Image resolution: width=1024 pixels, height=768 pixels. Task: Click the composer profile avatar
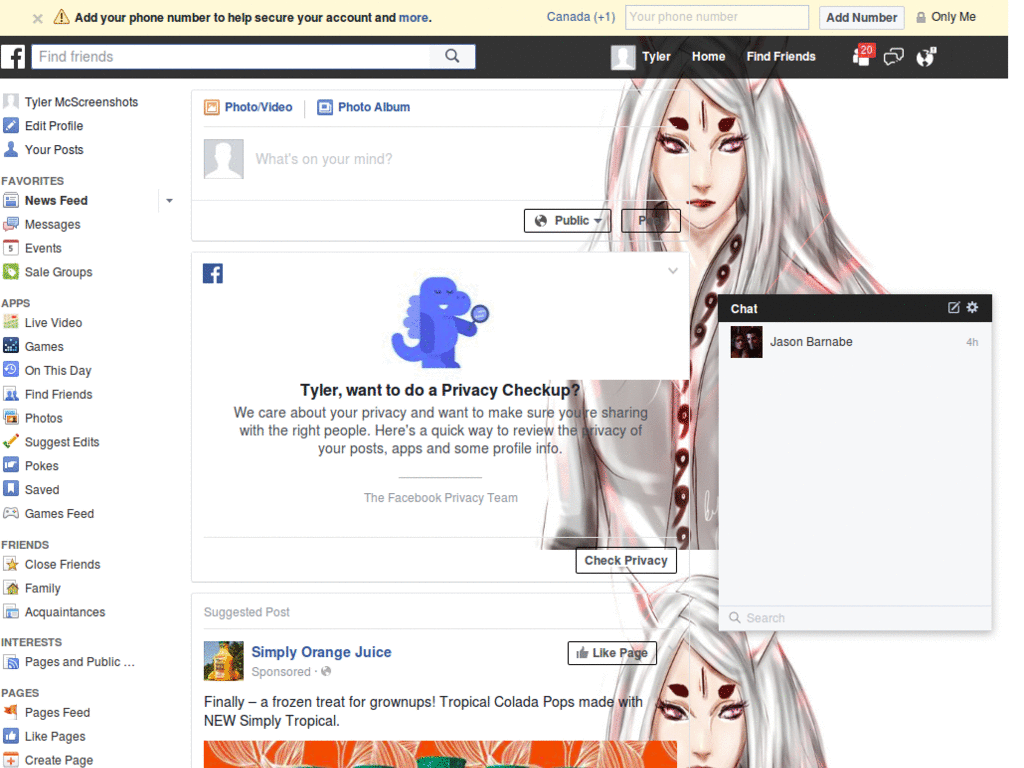click(x=223, y=159)
